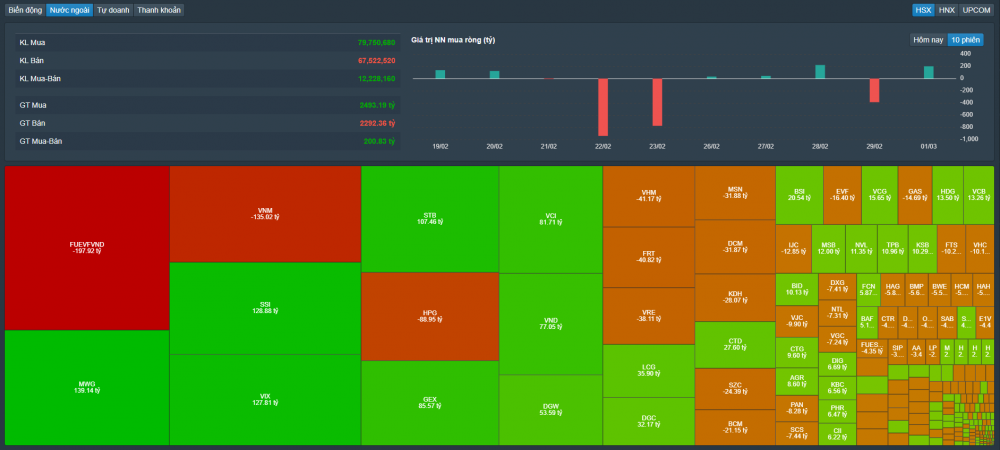The width and height of the screenshot is (1000, 450).
Task: Select the VNM red treemap tile
Action: [x=265, y=214]
